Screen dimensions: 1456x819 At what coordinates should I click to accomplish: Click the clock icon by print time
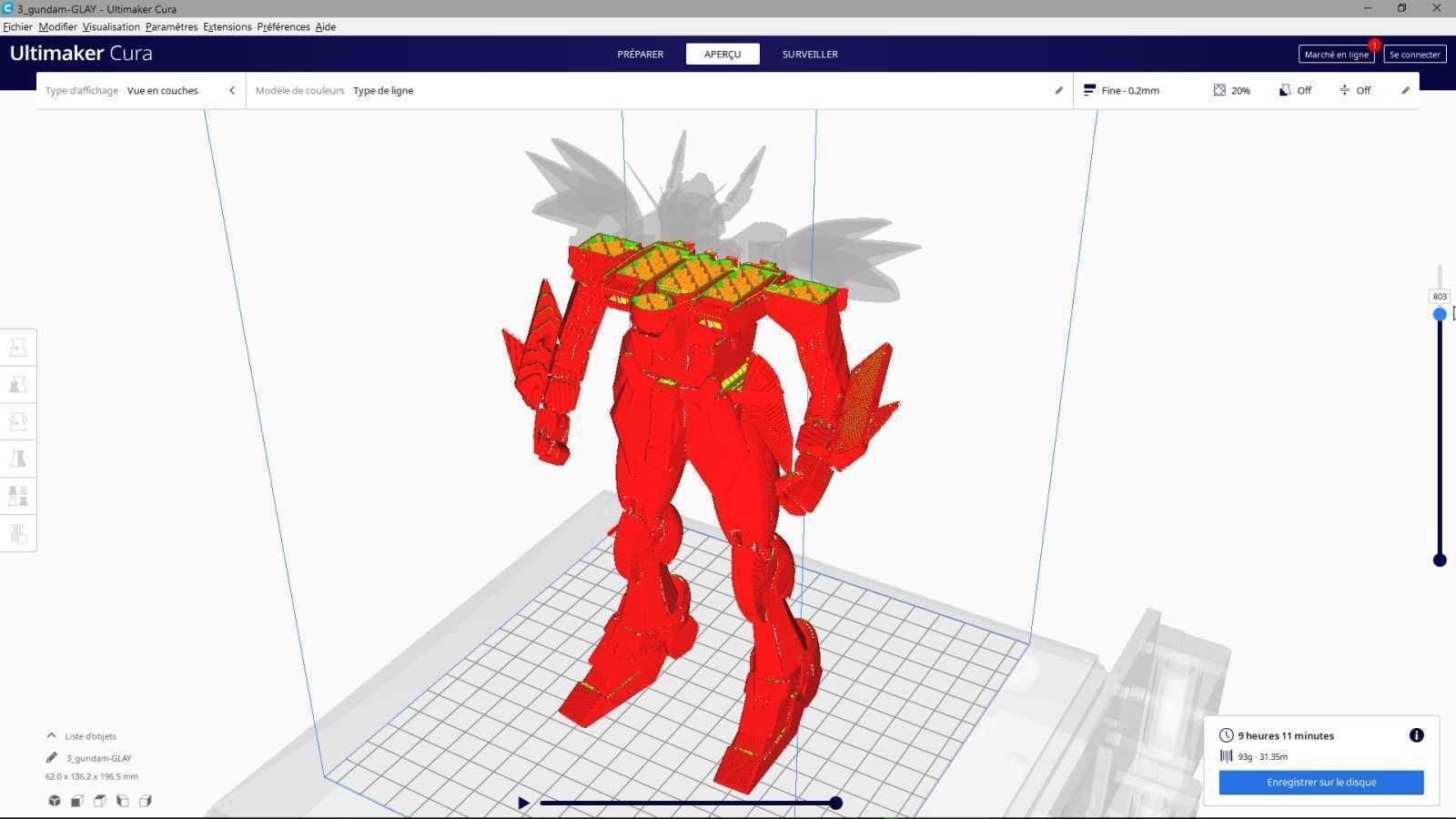tap(1227, 735)
